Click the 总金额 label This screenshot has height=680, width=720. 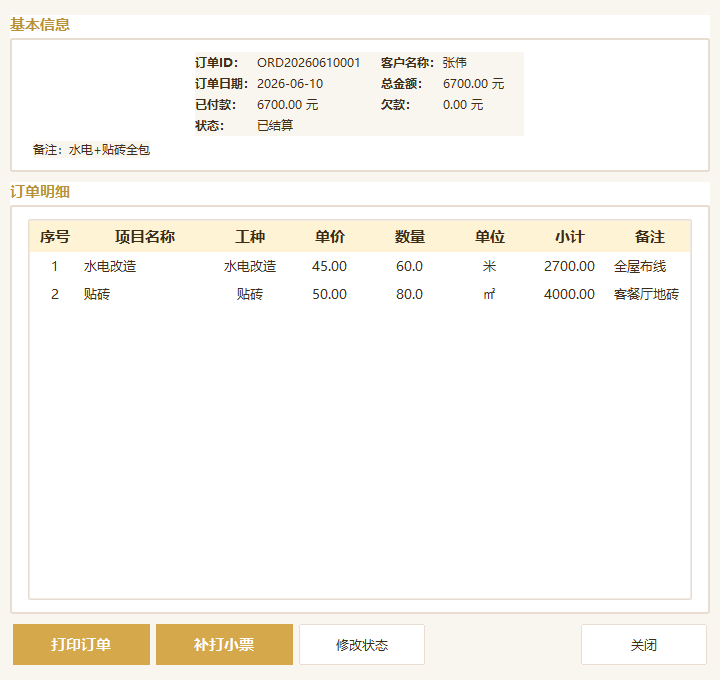[x=401, y=84]
